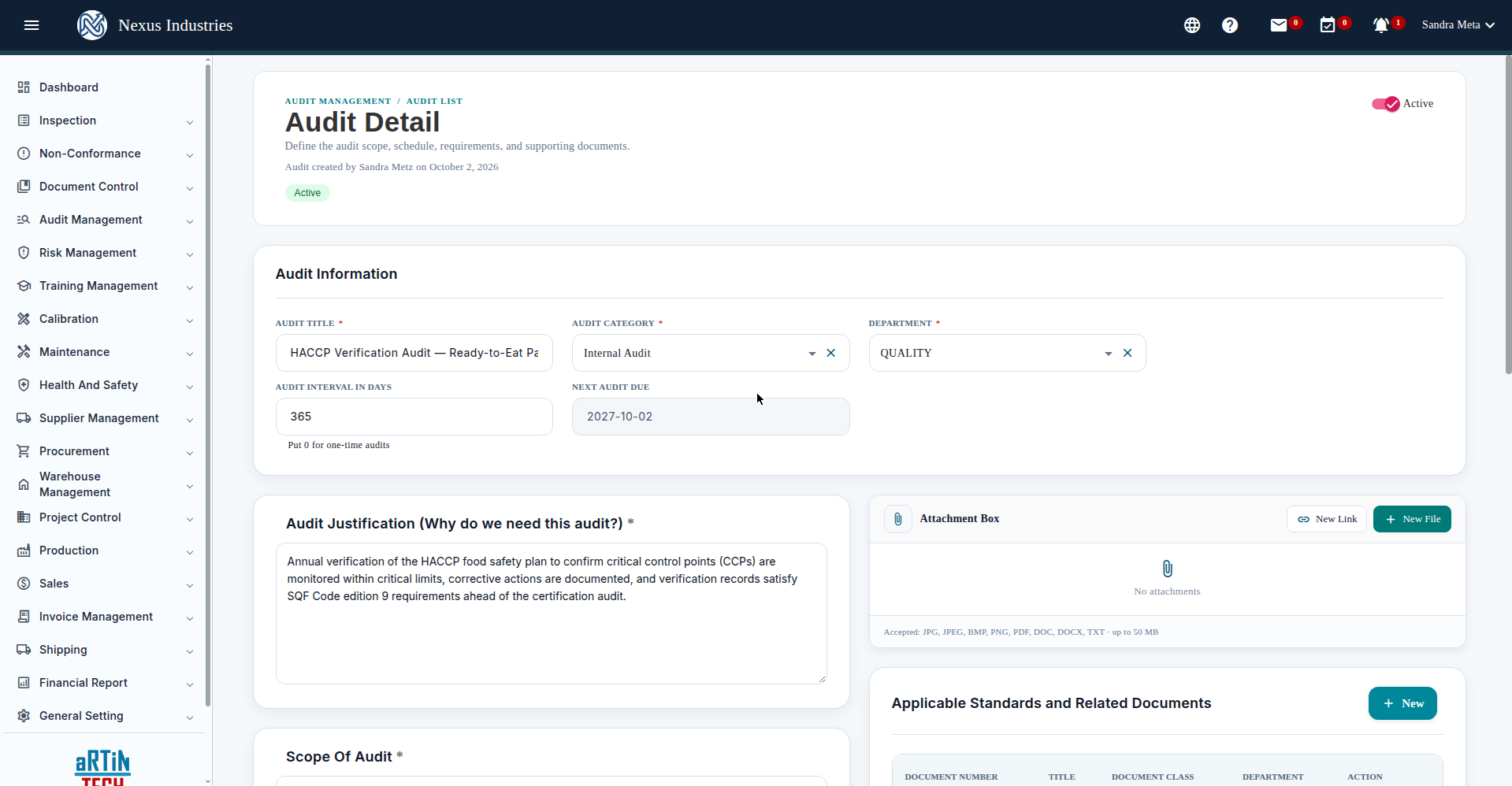The width and height of the screenshot is (1512, 786).
Task: Add a new applicable standard document
Action: [1402, 703]
